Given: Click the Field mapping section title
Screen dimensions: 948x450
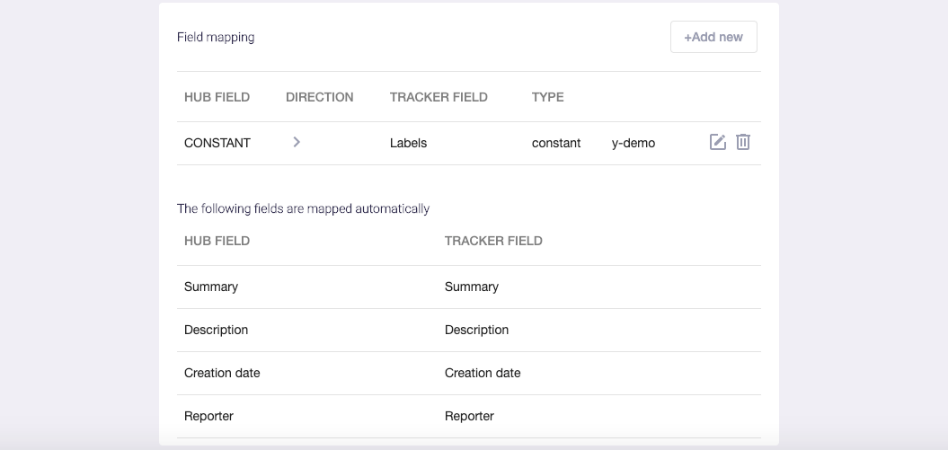Looking at the screenshot, I should pyautogui.click(x=216, y=37).
